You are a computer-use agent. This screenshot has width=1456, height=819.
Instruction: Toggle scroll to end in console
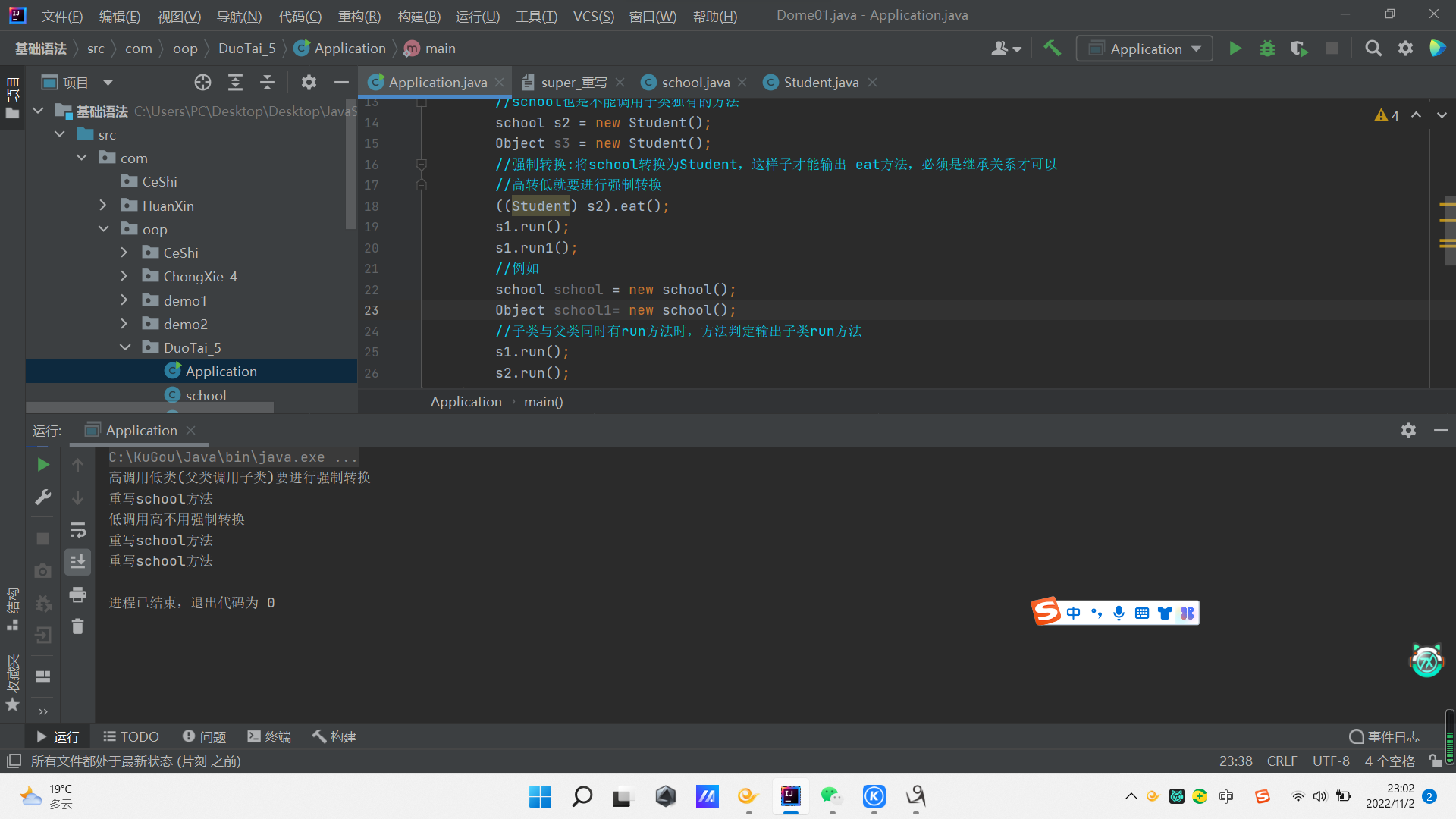point(77,562)
